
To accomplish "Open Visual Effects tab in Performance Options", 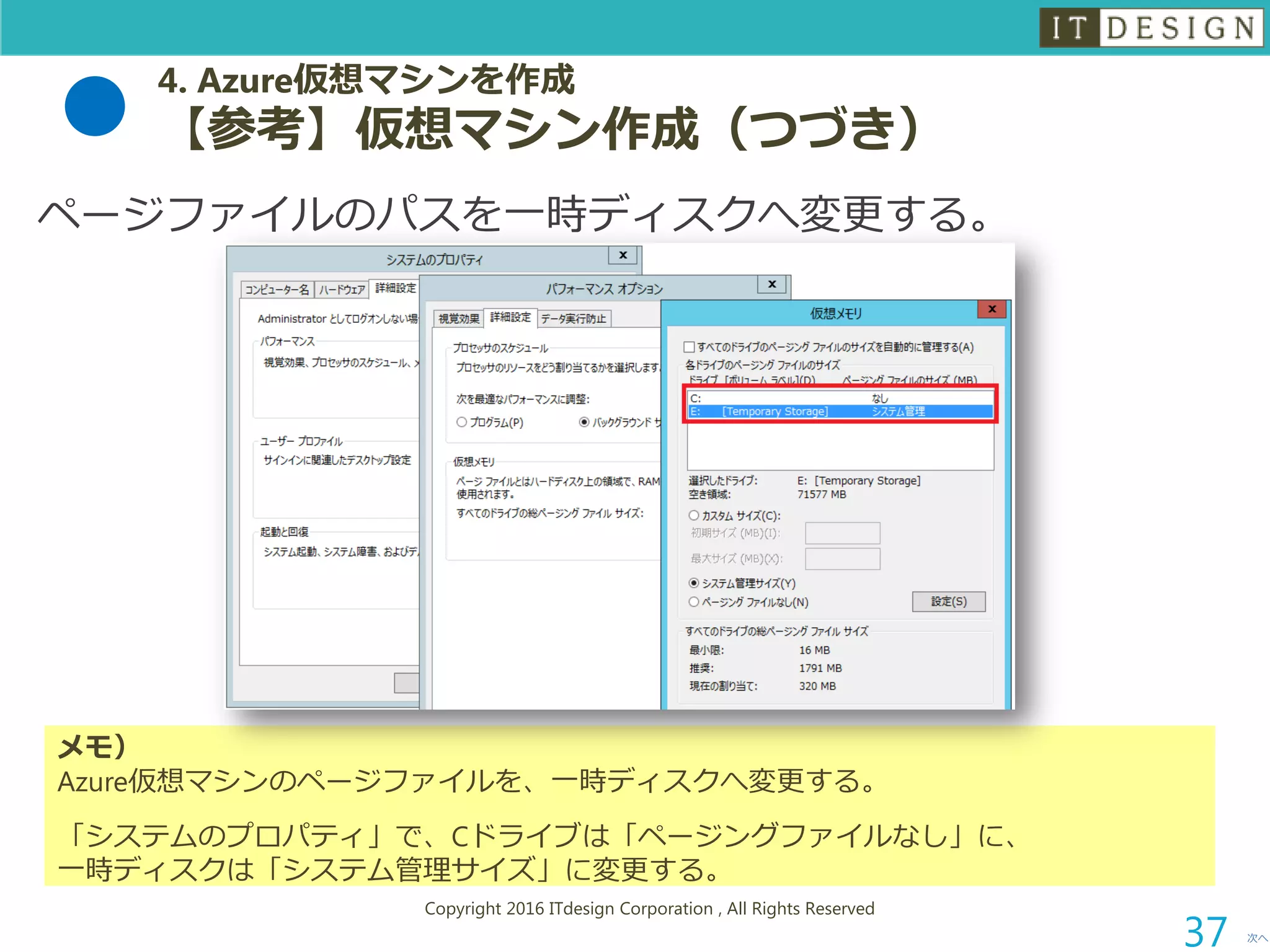I will (x=458, y=319).
